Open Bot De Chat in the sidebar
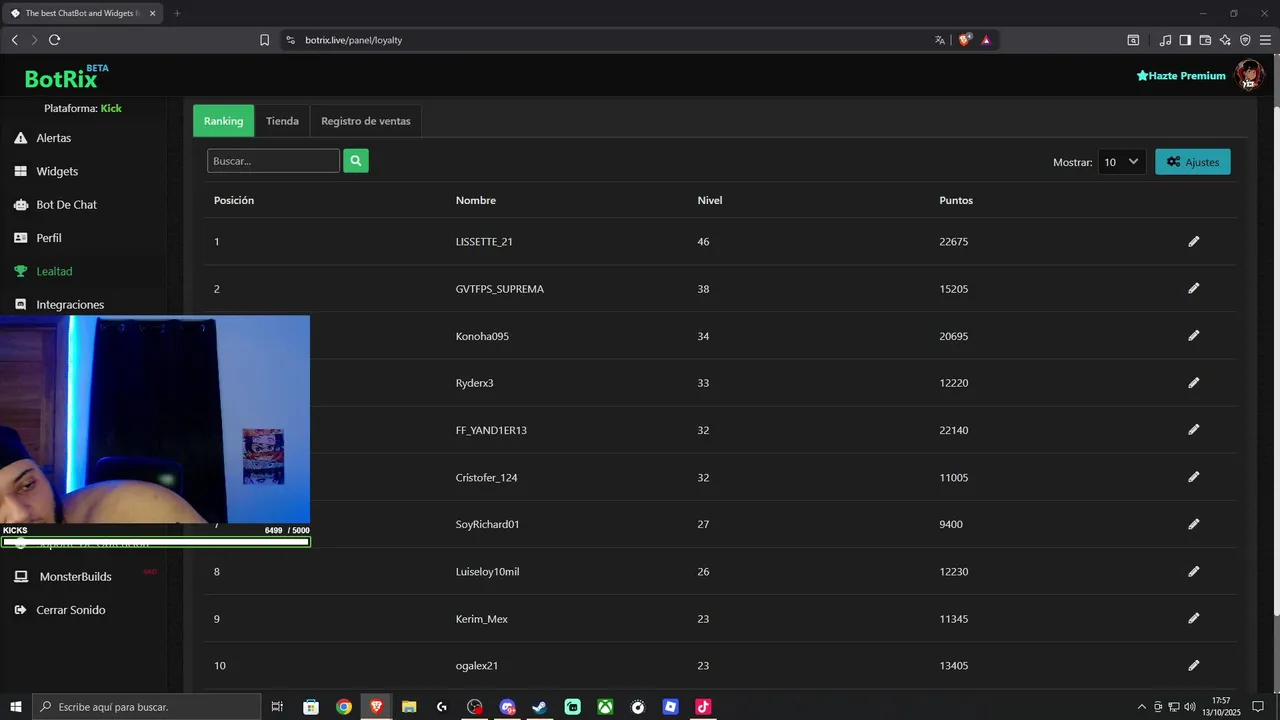This screenshot has width=1280, height=720. coord(67,204)
